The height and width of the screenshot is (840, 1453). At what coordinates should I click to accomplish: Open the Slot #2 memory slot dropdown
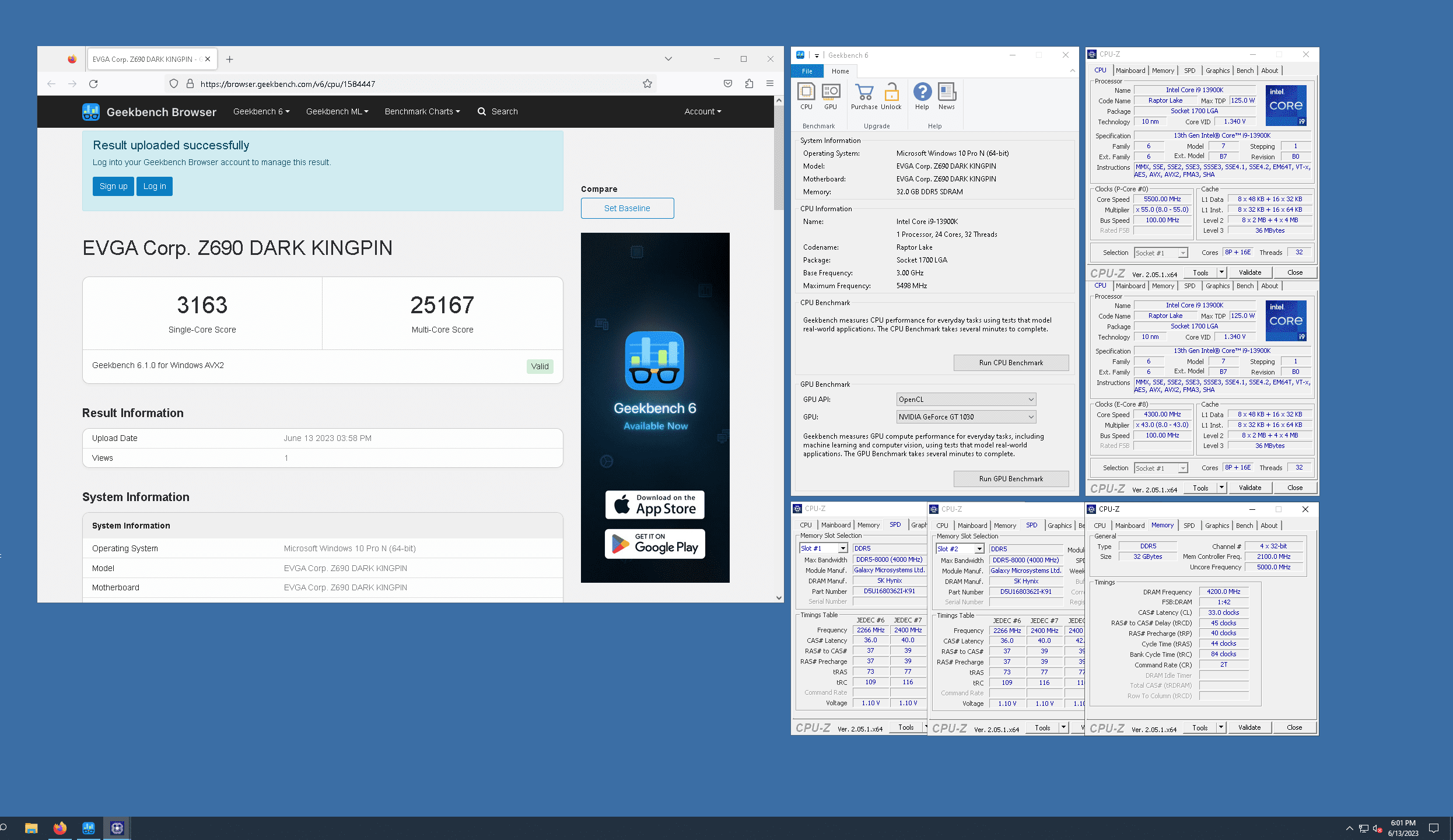tap(960, 549)
